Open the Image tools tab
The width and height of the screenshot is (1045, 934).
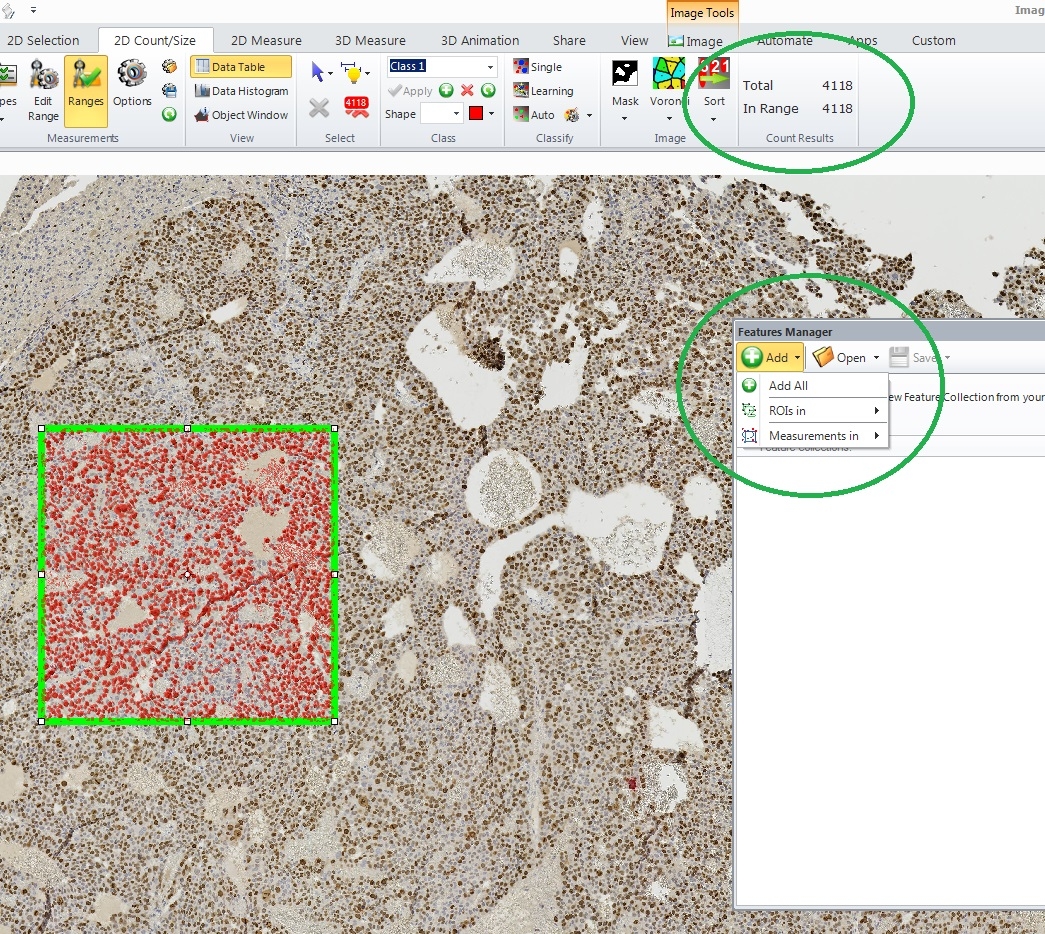pyautogui.click(x=696, y=41)
